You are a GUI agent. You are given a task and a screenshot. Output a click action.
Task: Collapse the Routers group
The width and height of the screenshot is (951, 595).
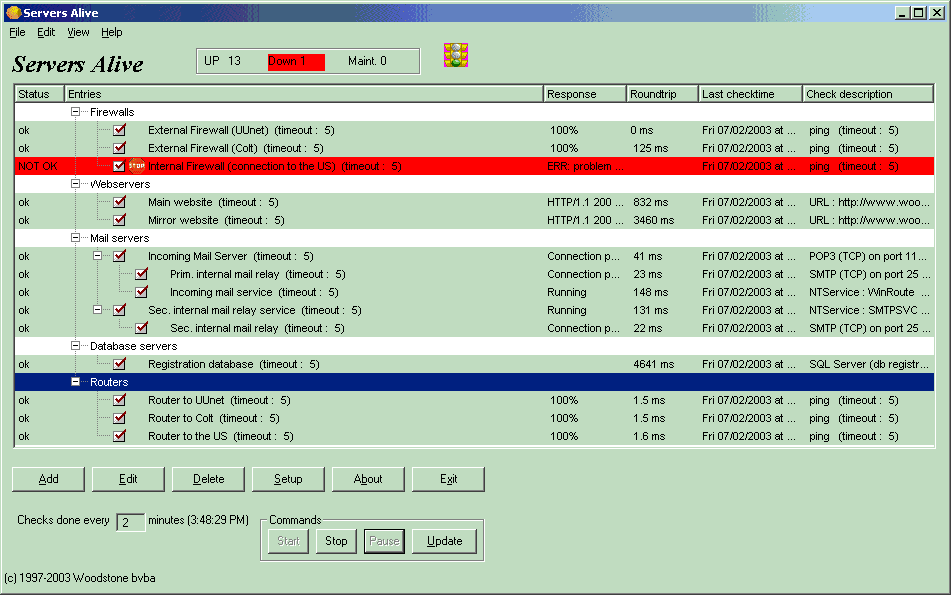click(75, 382)
